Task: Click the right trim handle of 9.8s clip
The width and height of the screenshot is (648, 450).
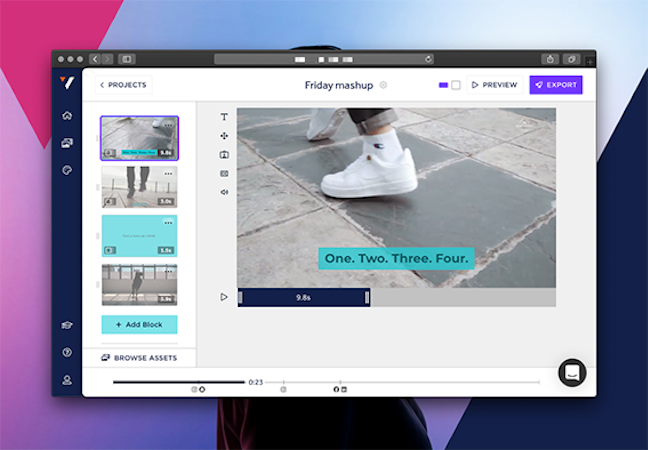Action: pos(367,297)
